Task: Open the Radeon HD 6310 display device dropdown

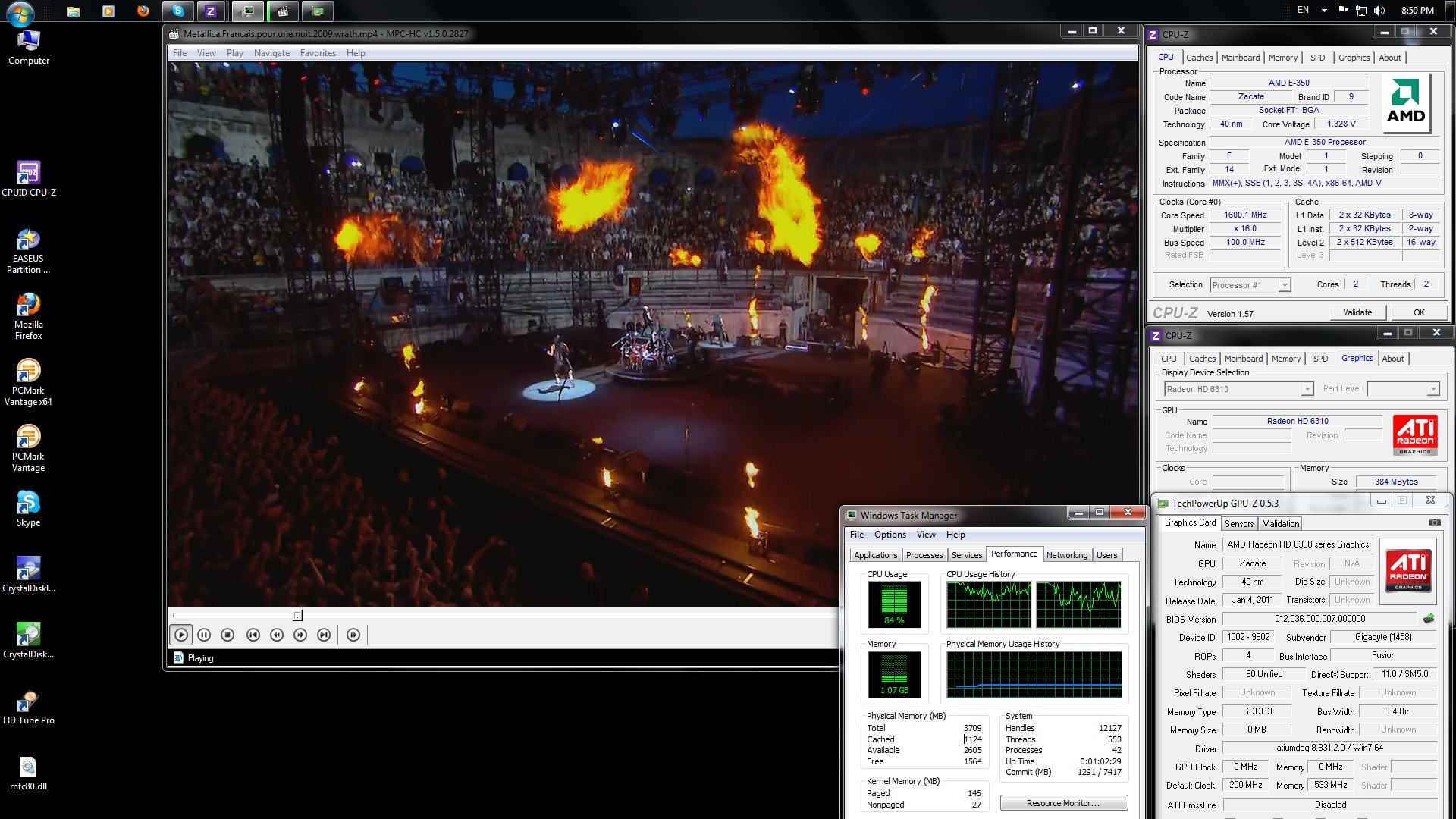Action: point(1307,389)
